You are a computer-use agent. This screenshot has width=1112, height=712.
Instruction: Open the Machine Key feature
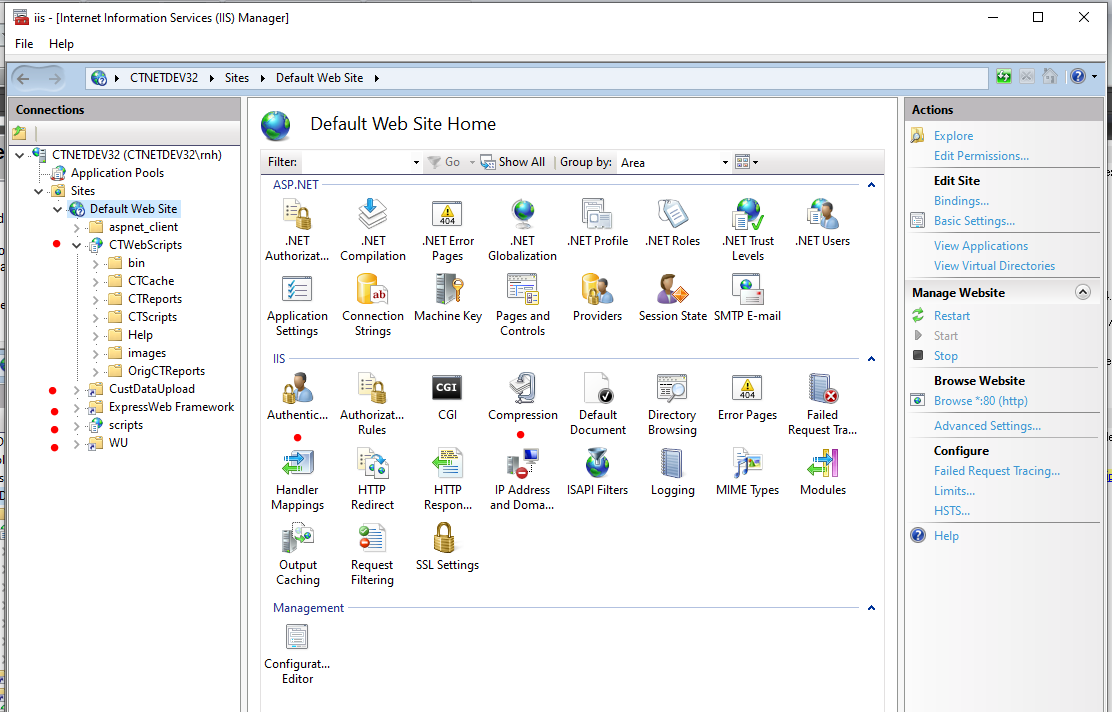(x=447, y=298)
